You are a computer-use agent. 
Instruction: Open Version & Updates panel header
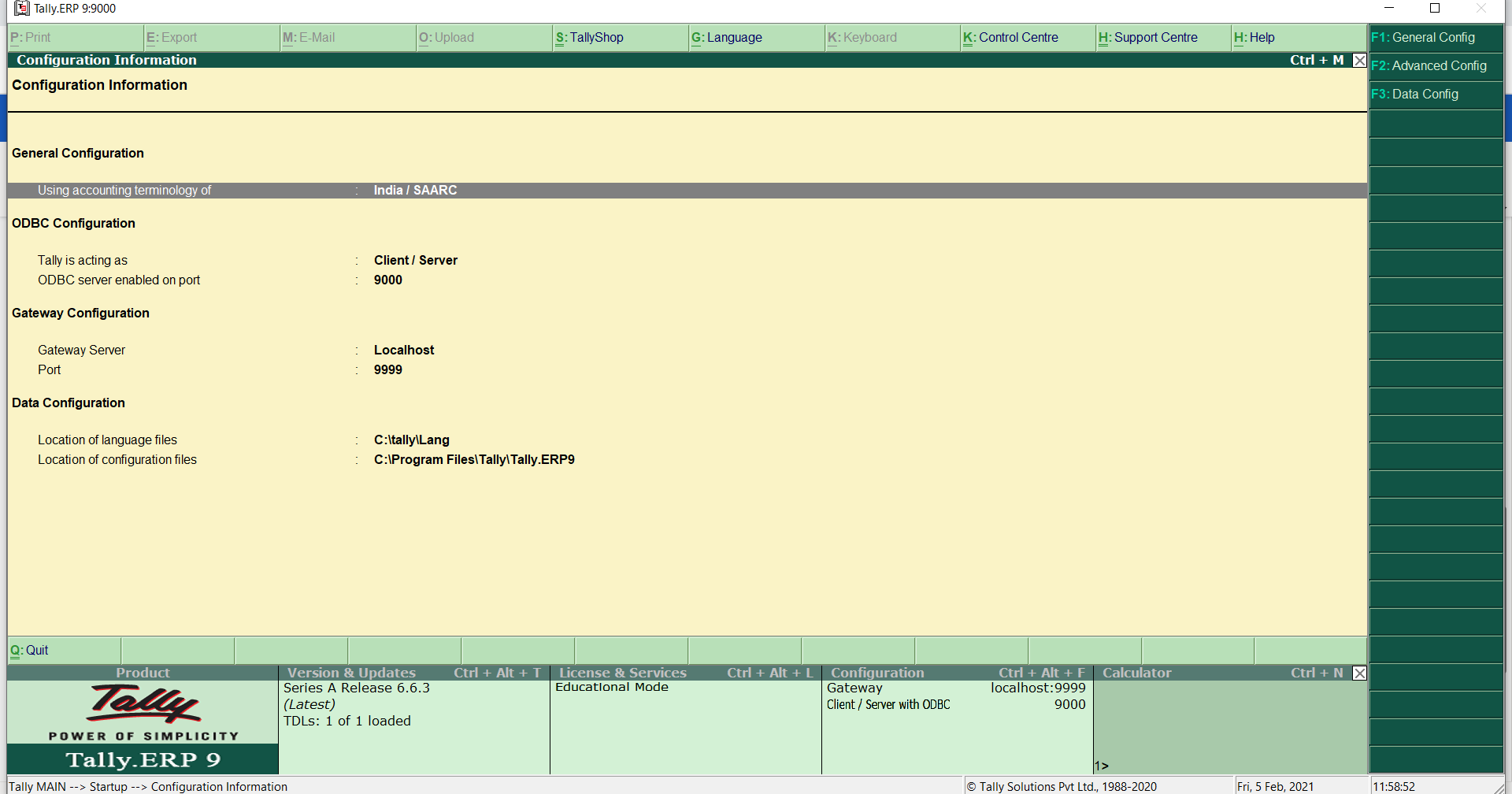414,673
